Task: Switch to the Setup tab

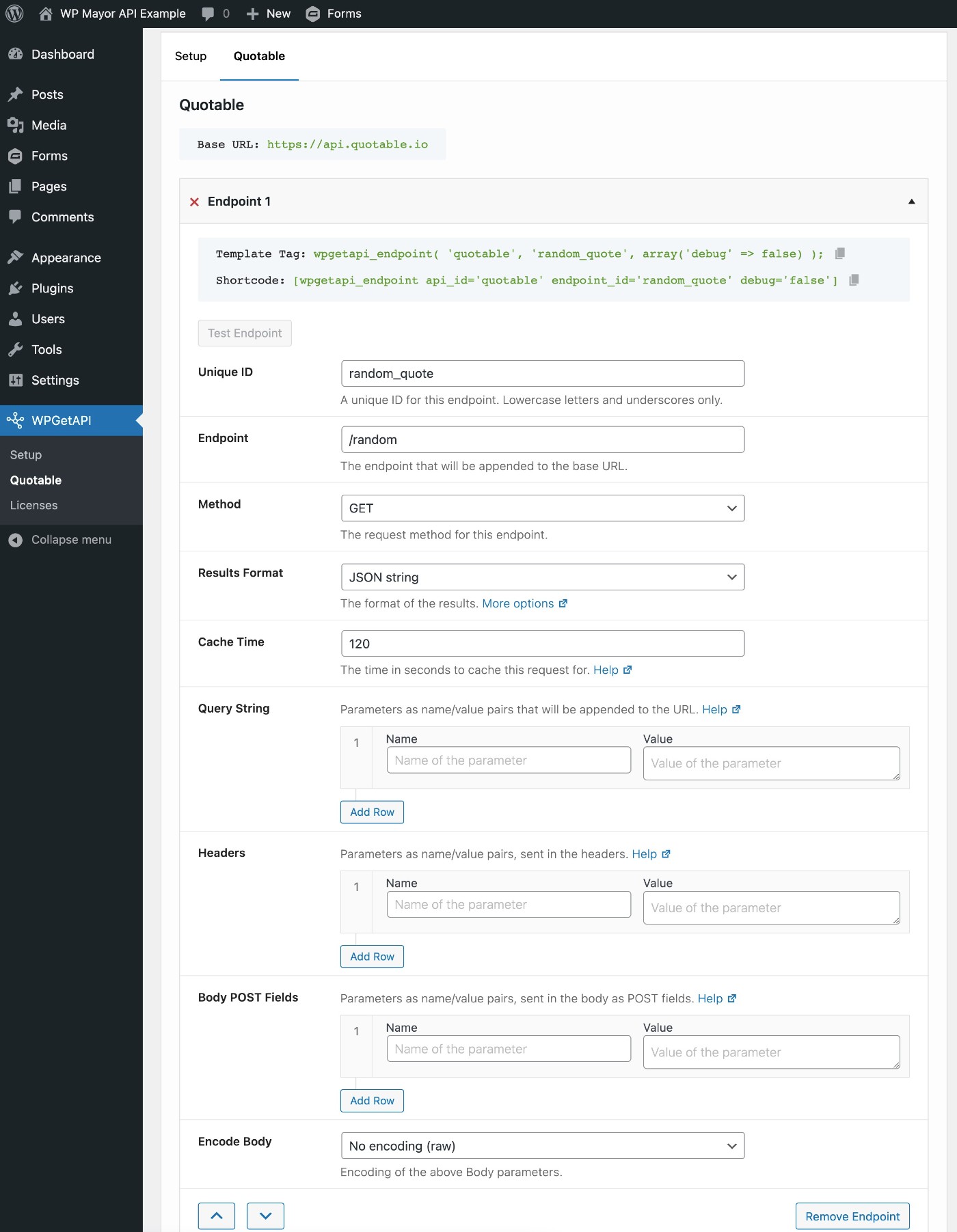Action: point(191,56)
